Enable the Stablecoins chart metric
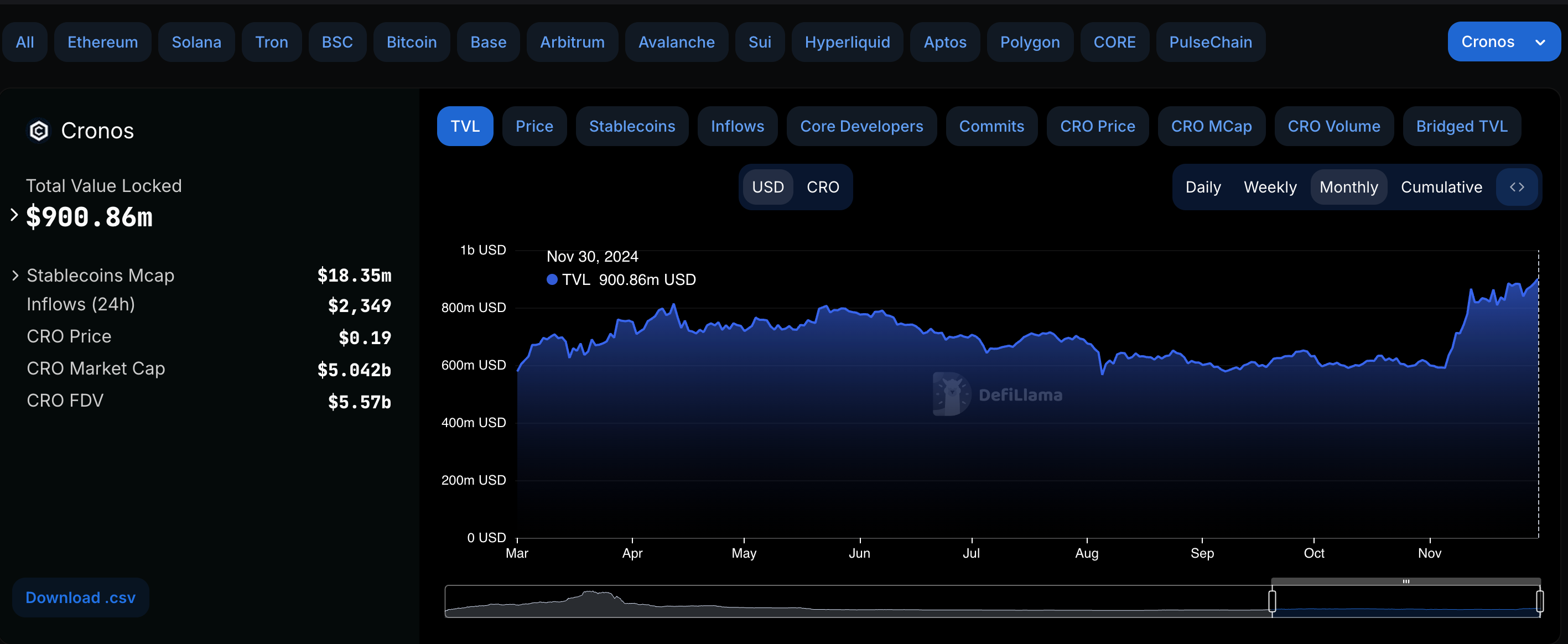 [x=631, y=126]
